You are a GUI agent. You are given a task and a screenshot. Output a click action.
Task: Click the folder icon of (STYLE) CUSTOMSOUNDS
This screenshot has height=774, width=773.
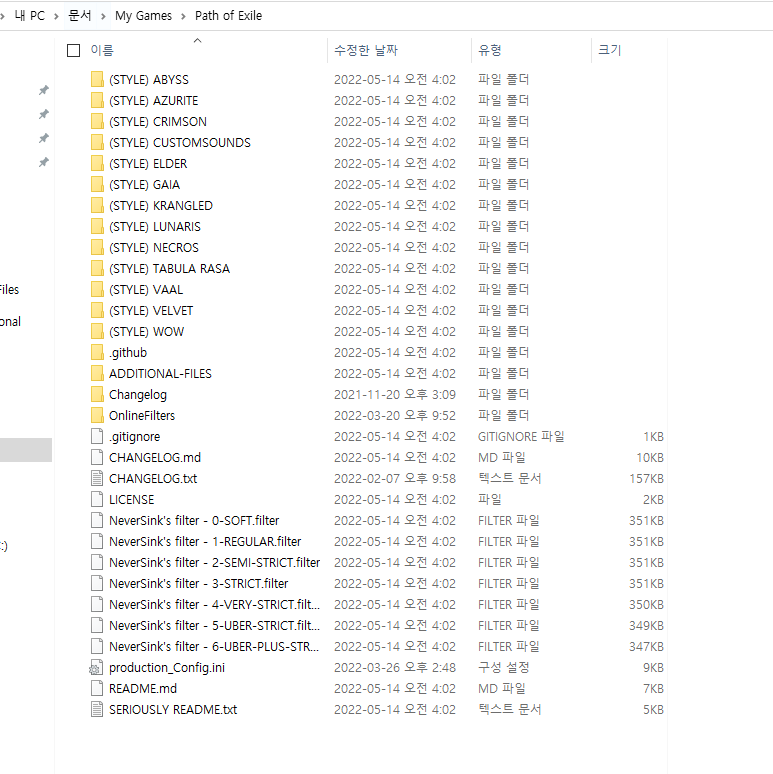(97, 143)
